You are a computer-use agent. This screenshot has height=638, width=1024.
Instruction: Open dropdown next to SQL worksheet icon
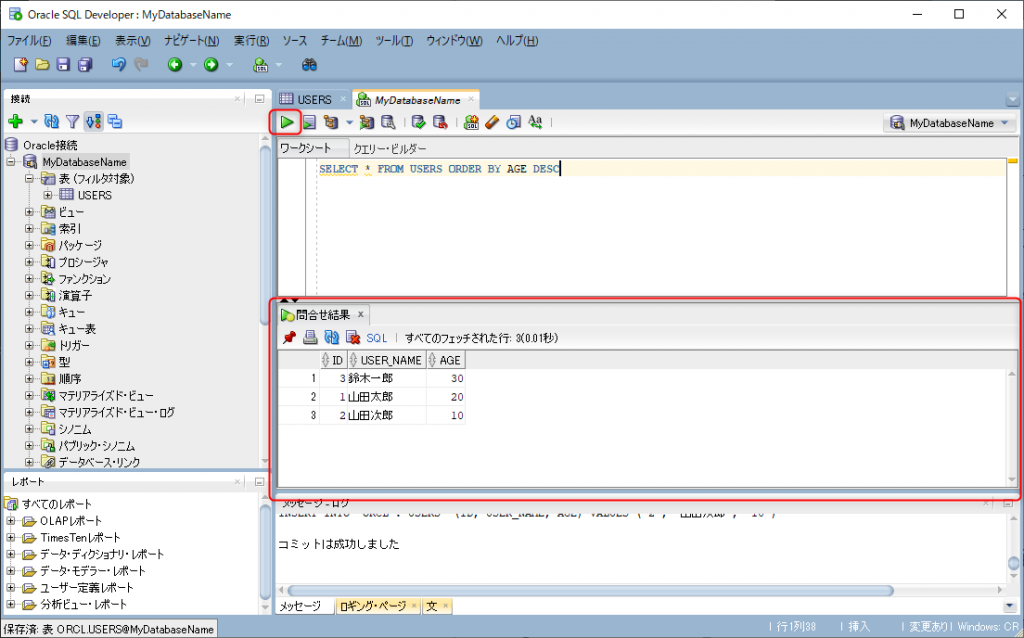pyautogui.click(x=279, y=65)
